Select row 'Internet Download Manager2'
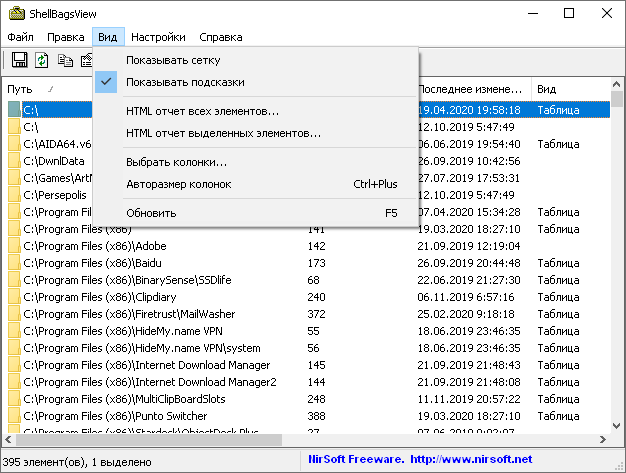The width and height of the screenshot is (626, 473). tap(307, 382)
